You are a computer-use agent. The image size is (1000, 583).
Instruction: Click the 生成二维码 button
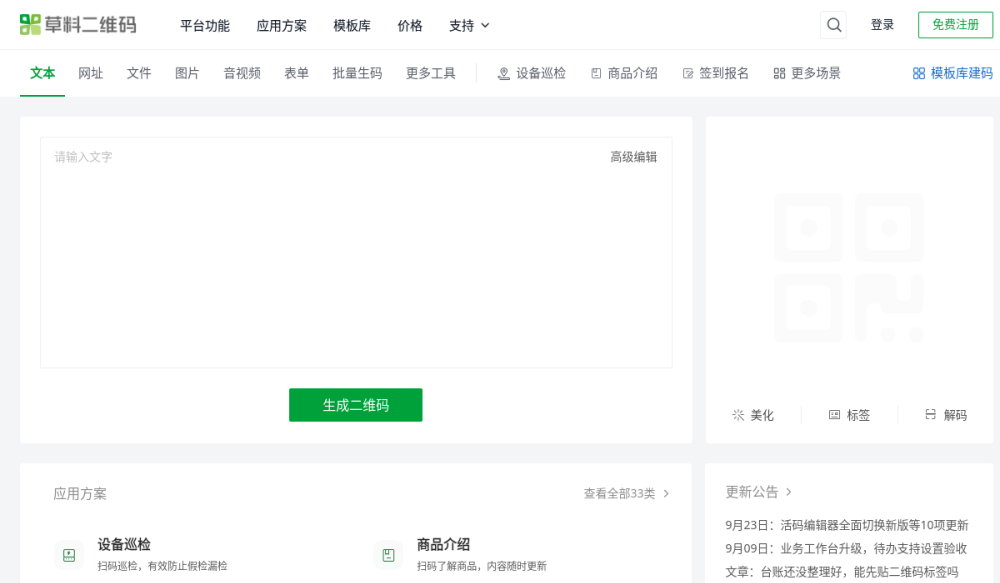356,405
